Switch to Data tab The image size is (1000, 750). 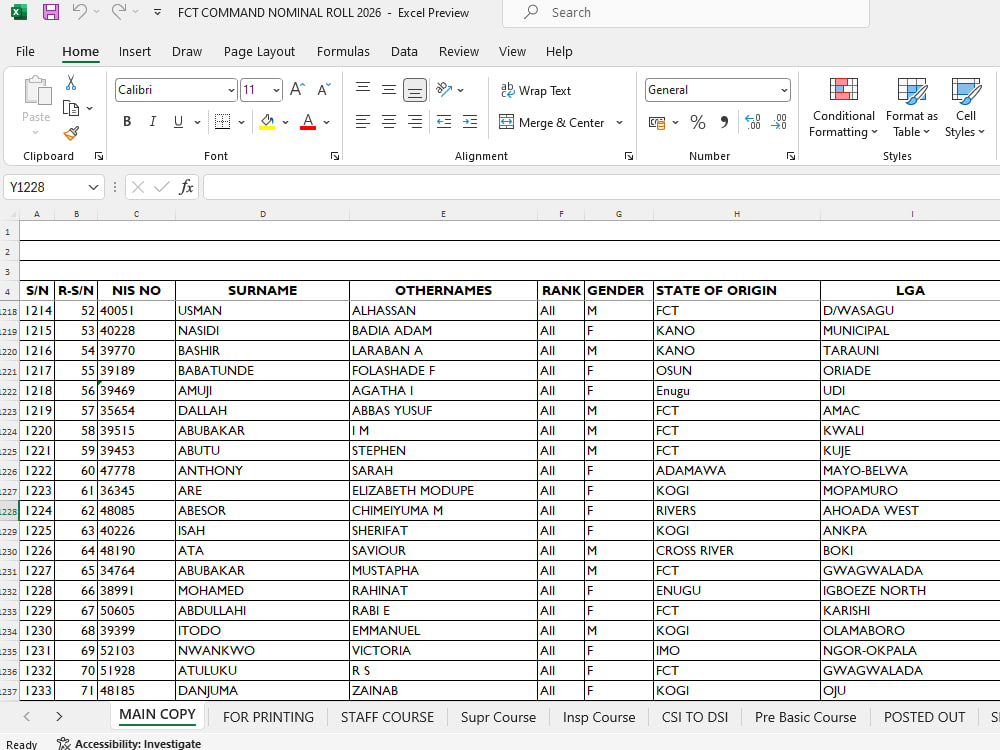(x=404, y=52)
